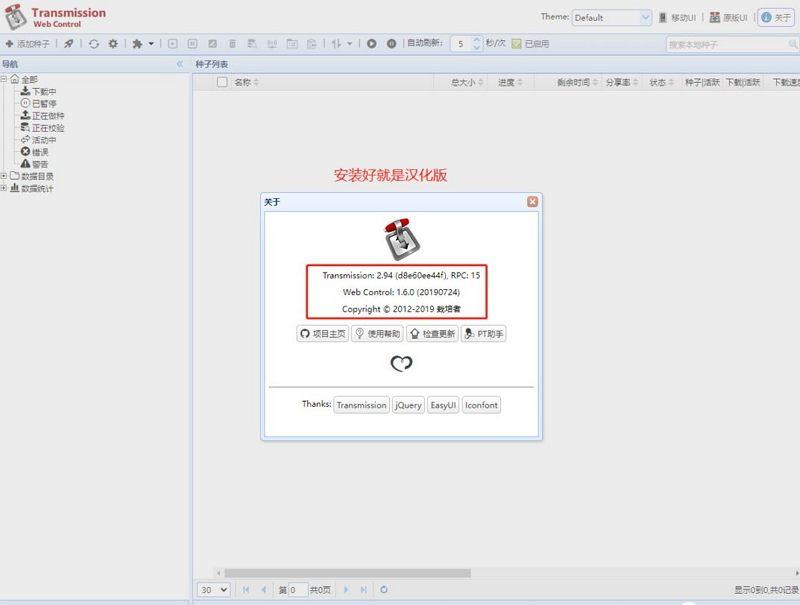This screenshot has width=800, height=605.
Task: Click the round pause-all icon
Action: pos(391,44)
